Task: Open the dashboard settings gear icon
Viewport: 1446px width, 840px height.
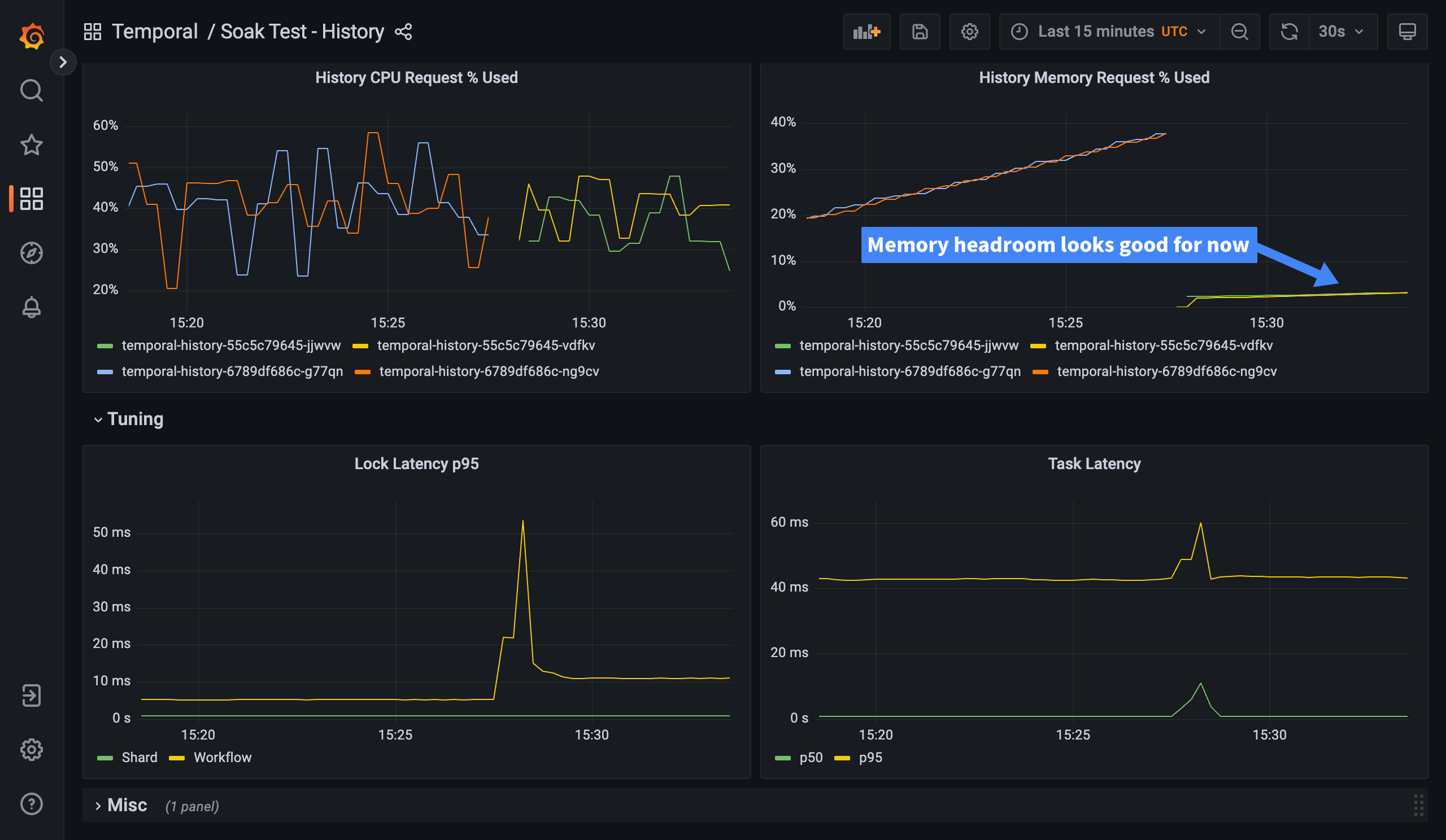Action: pyautogui.click(x=969, y=31)
